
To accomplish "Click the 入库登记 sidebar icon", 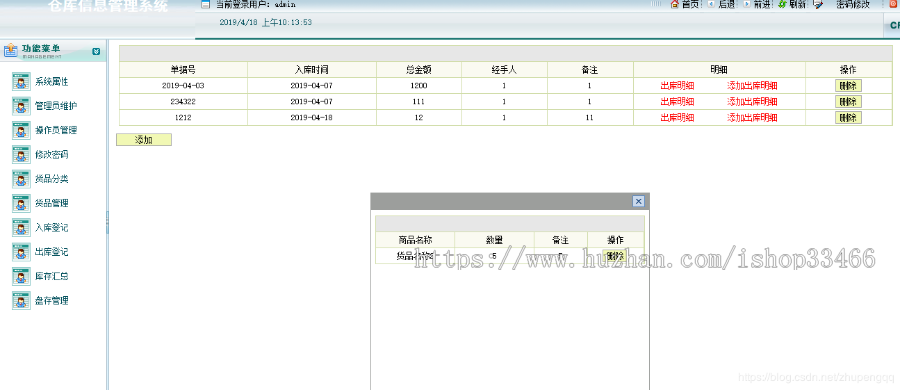I will (x=21, y=227).
